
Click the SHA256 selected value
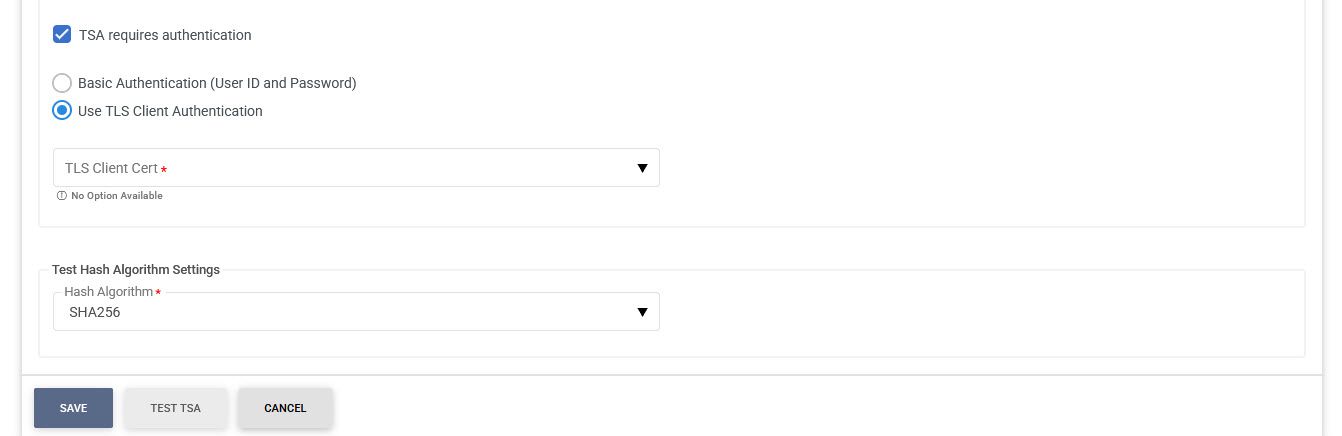pyautogui.click(x=95, y=313)
